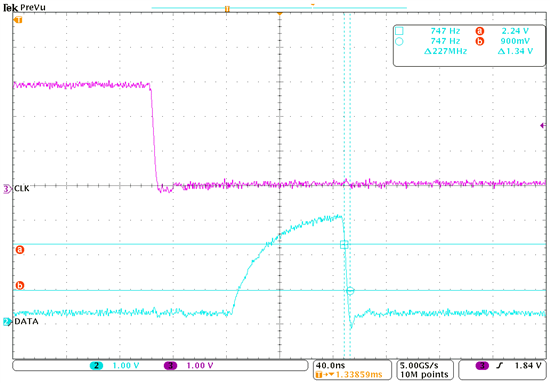Click the 2.24 V cursor a readout

515,31
